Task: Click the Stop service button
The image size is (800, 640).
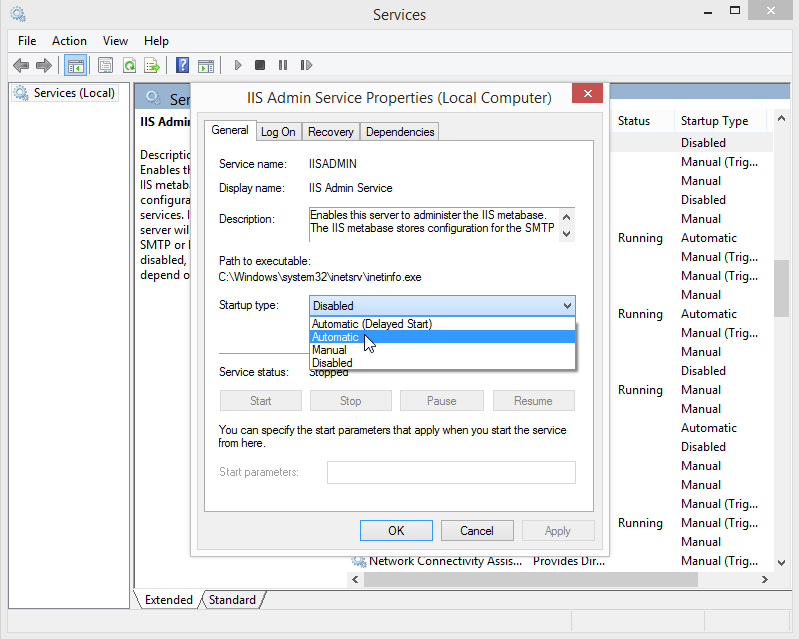Action: 351,401
